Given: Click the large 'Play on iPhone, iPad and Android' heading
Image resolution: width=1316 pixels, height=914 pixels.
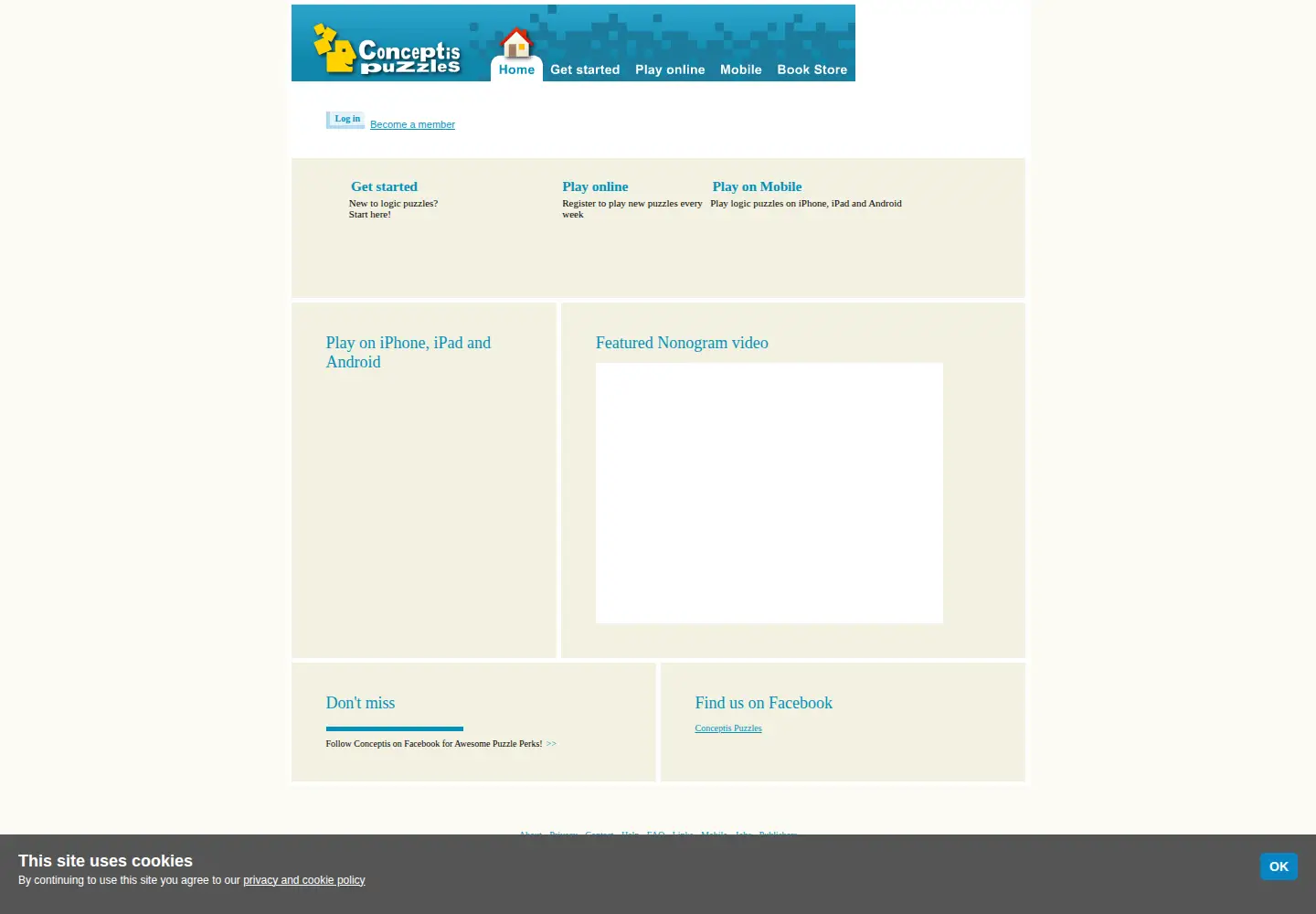Looking at the screenshot, I should 409,352.
